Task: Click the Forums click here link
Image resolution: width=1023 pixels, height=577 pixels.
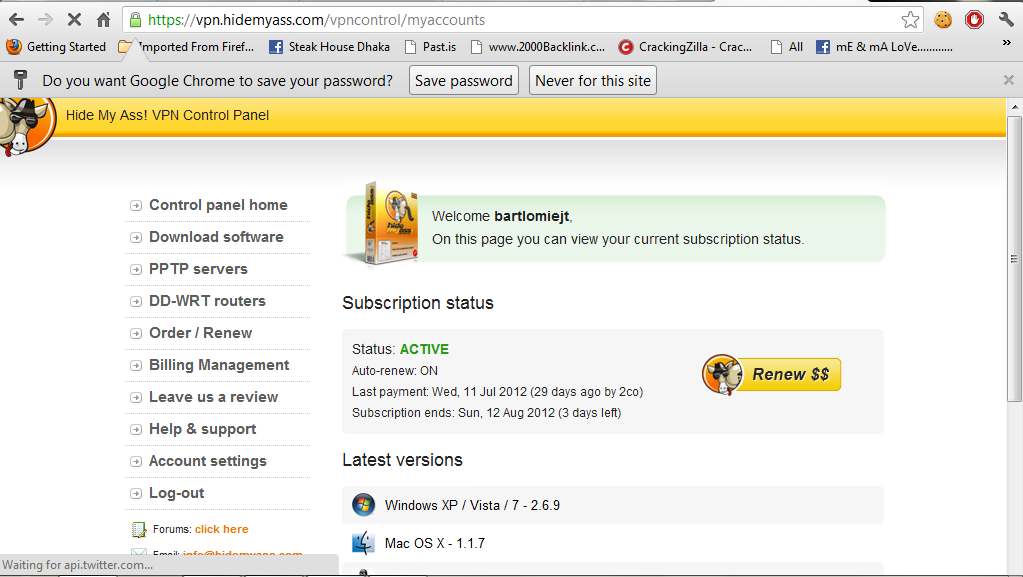Action: pyautogui.click(x=221, y=529)
